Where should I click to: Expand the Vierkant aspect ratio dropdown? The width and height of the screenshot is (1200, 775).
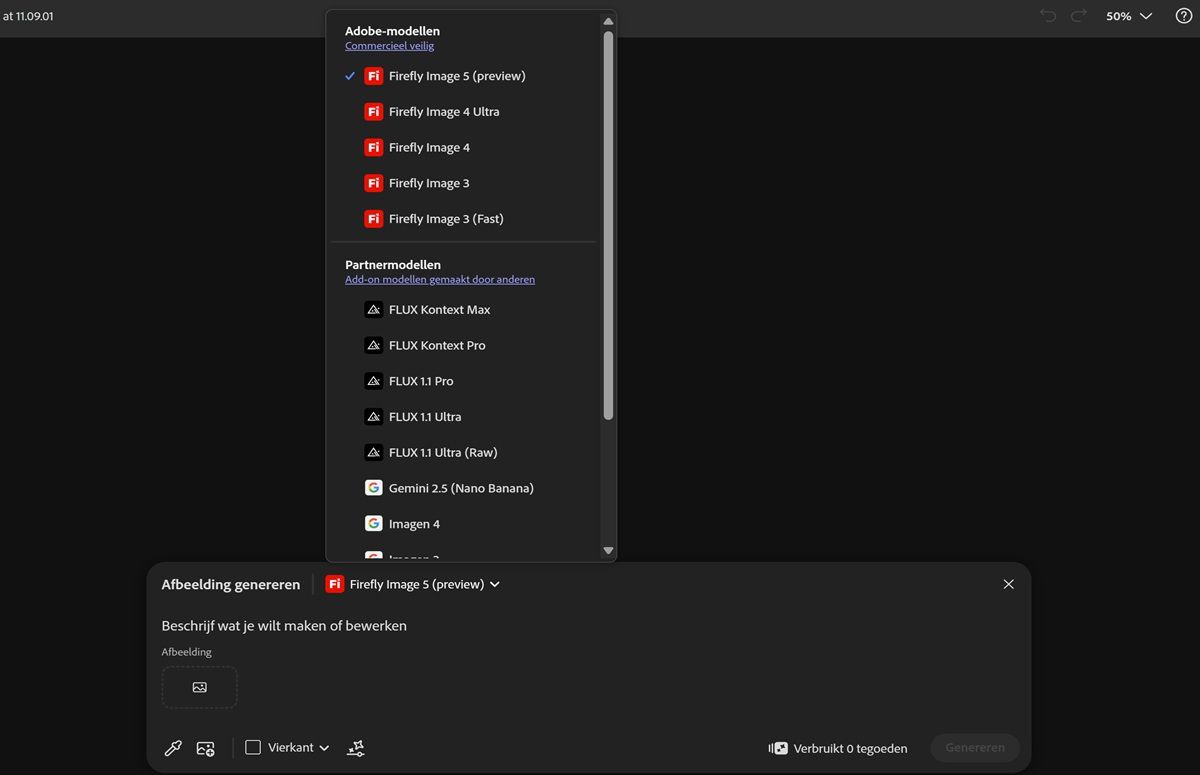pos(288,748)
